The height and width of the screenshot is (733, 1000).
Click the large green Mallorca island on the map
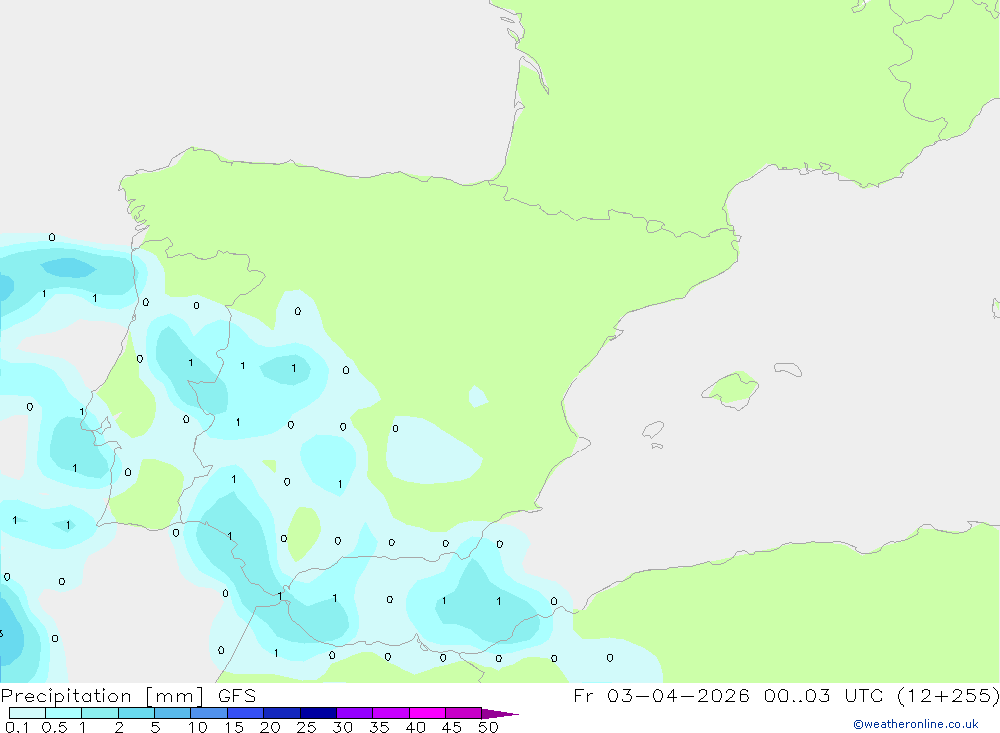coord(732,389)
